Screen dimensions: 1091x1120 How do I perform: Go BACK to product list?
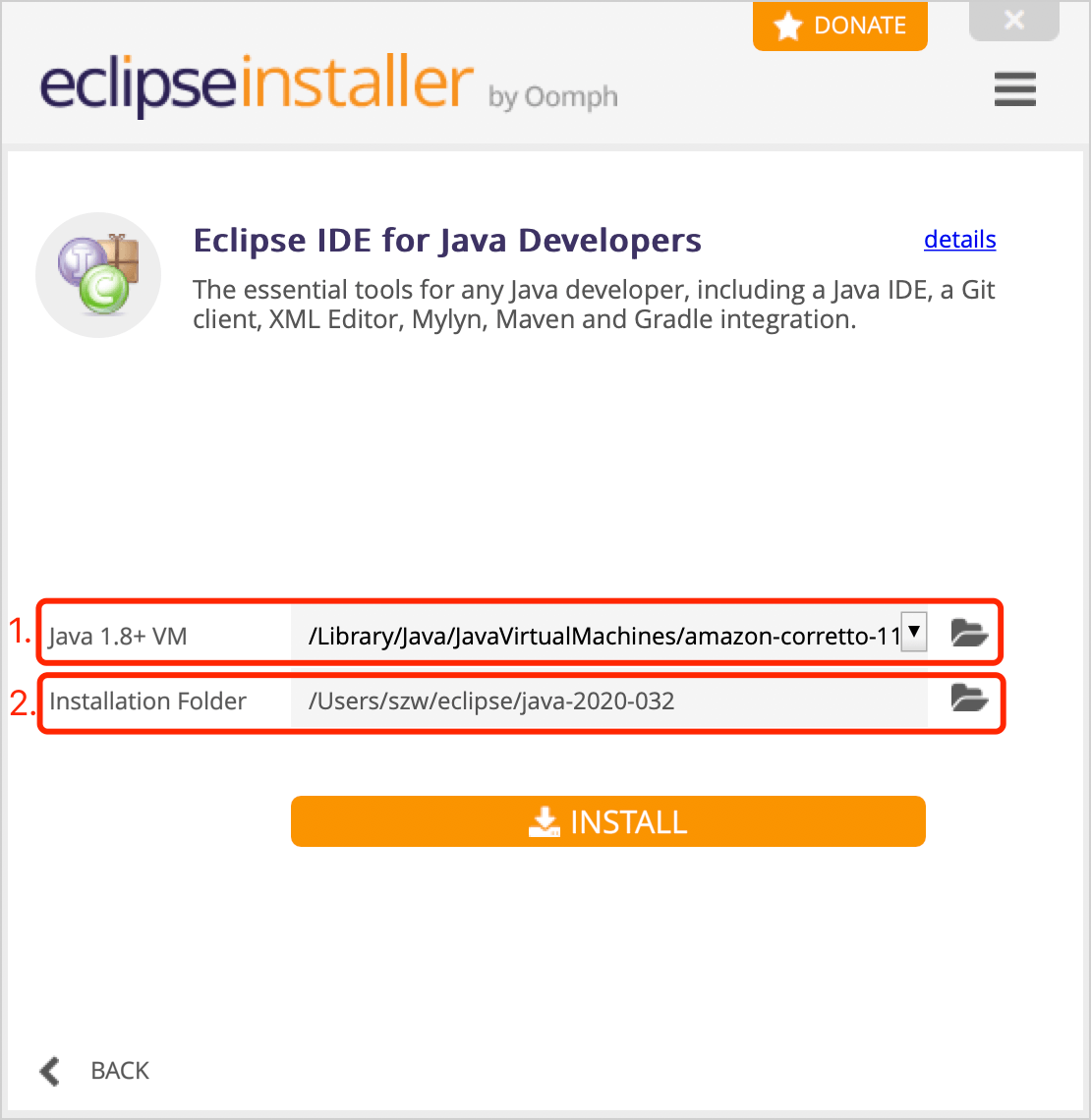coord(94,1071)
